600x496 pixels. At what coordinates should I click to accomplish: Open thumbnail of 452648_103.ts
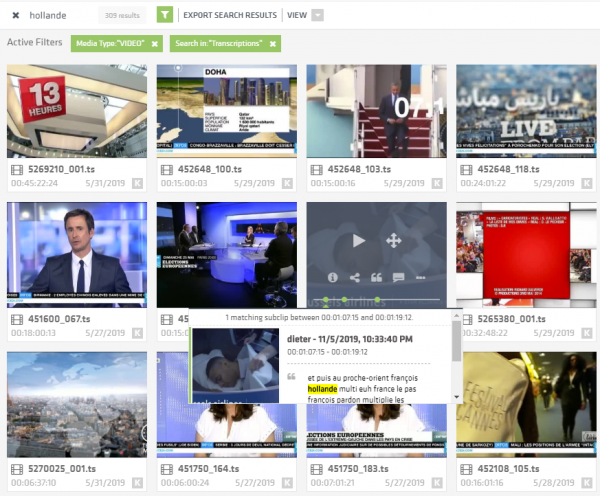377,111
